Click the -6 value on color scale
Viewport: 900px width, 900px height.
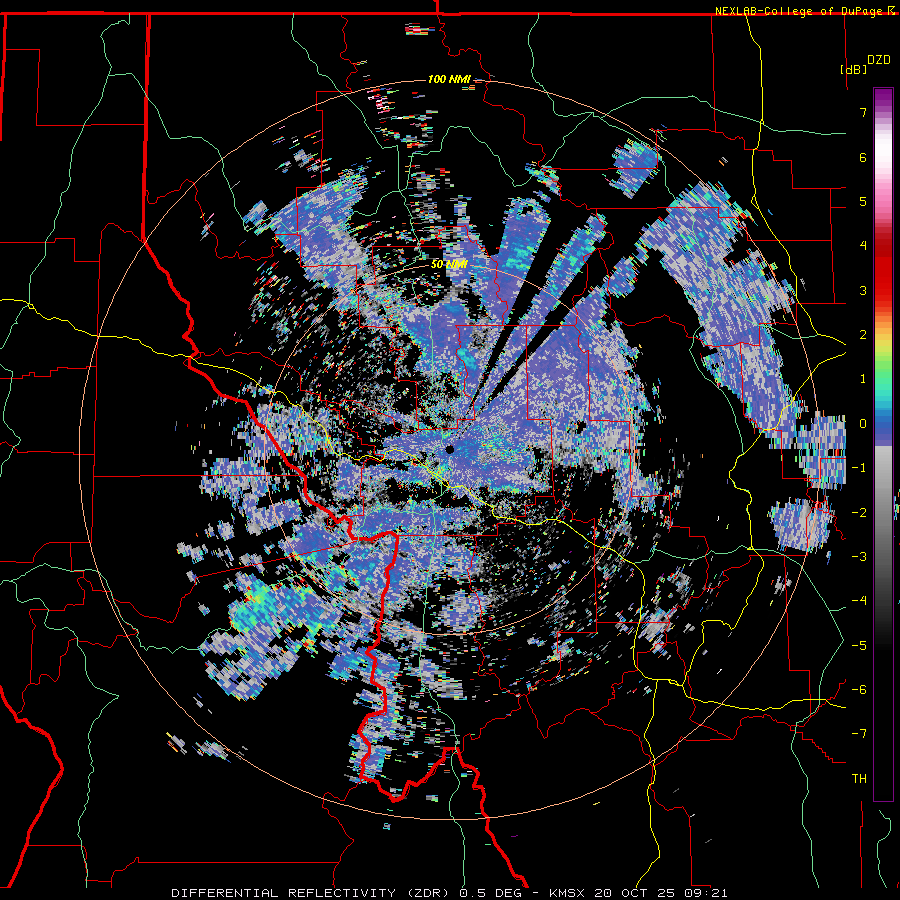click(859, 690)
